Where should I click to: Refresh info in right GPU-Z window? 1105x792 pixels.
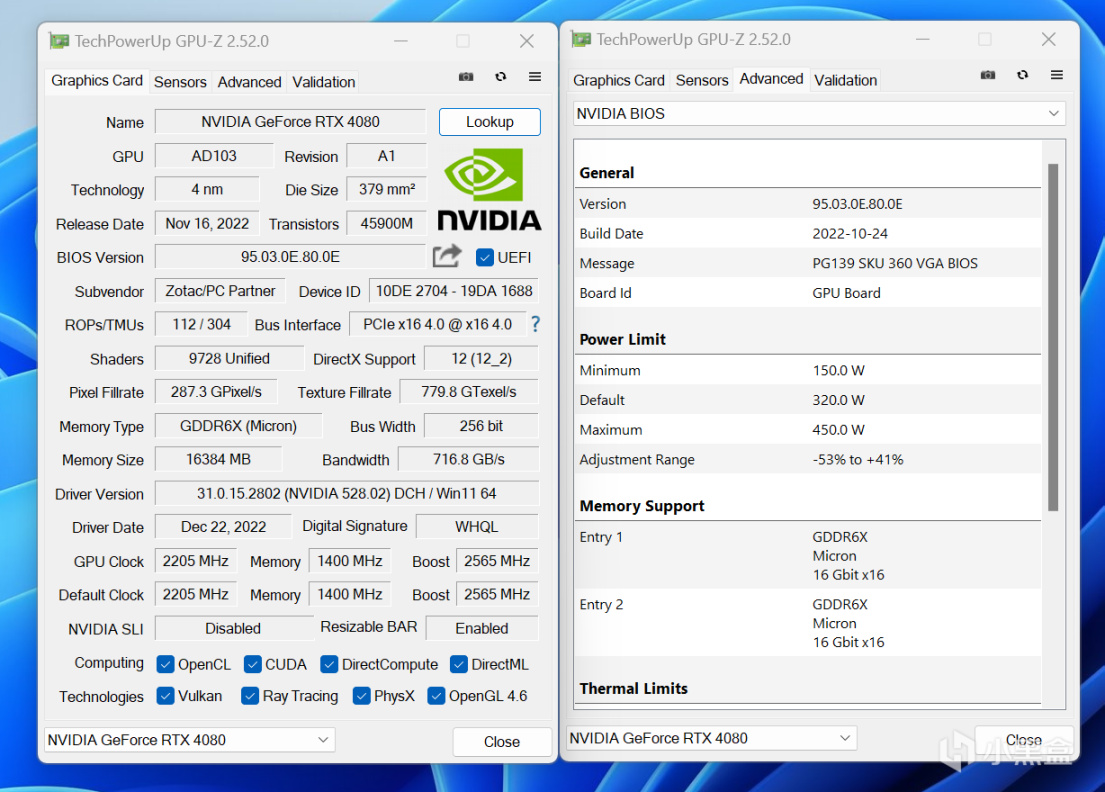pos(1023,75)
